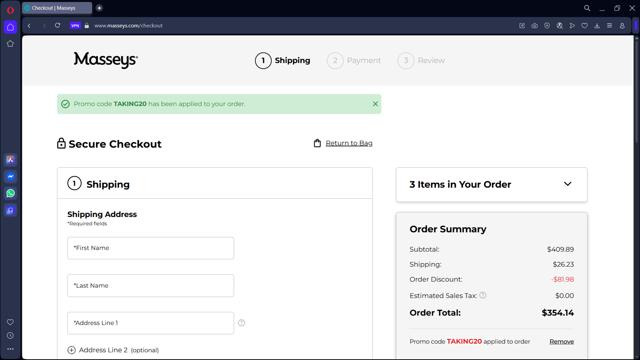Screen dimensions: 640x360
Task: Remove the TAKING20 promo code
Action: click(562, 342)
